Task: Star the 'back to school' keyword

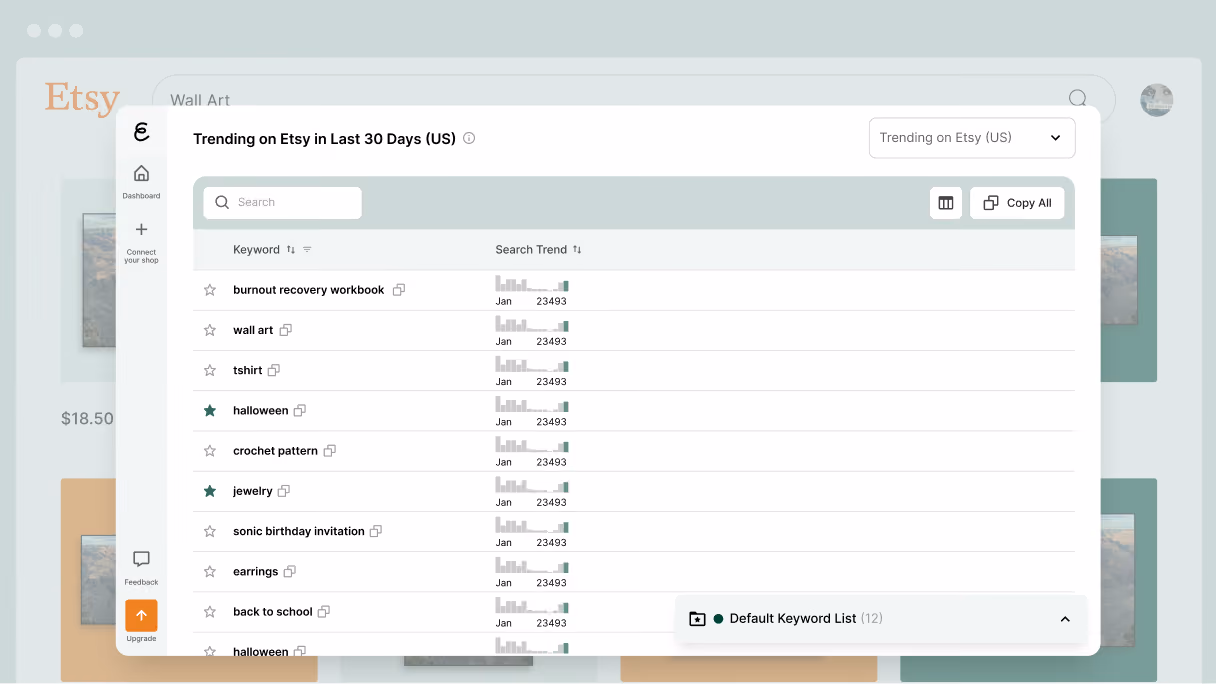Action: [210, 612]
